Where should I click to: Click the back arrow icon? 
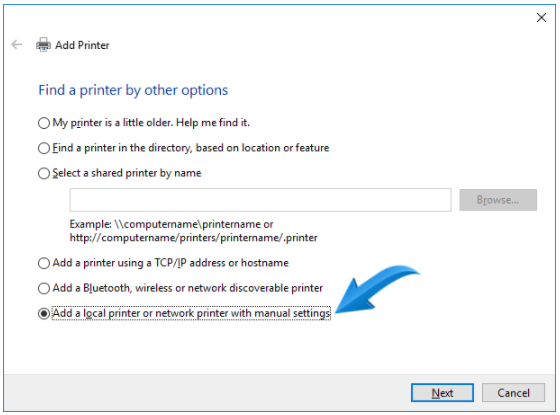16,45
